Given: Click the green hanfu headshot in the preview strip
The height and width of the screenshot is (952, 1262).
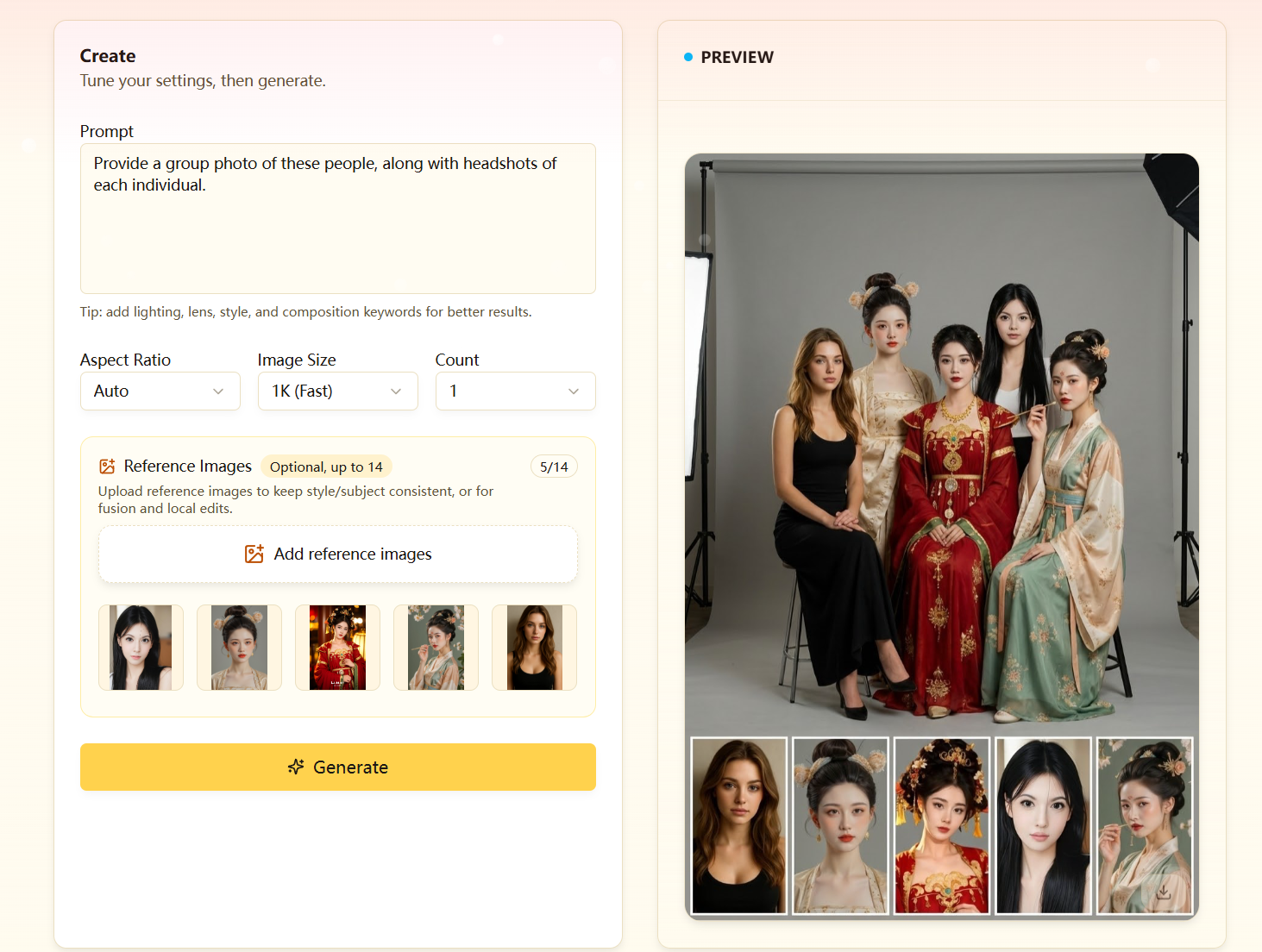Looking at the screenshot, I should point(1145,825).
